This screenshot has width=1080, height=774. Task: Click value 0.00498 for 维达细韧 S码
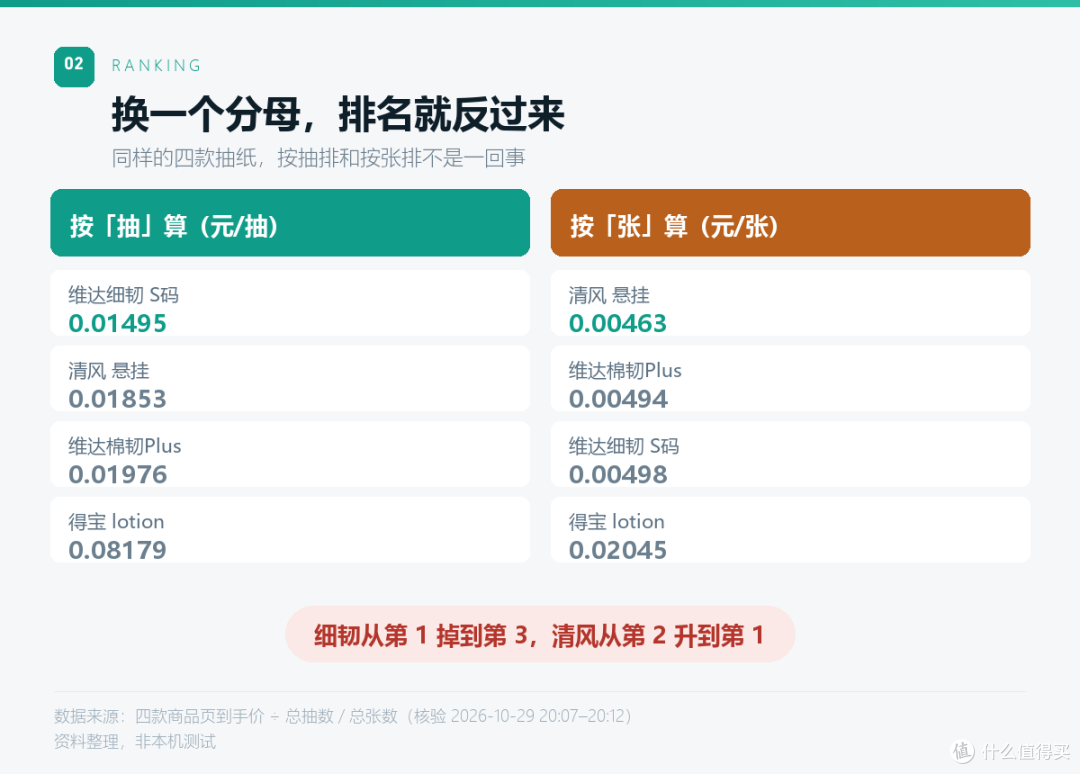pos(618,474)
